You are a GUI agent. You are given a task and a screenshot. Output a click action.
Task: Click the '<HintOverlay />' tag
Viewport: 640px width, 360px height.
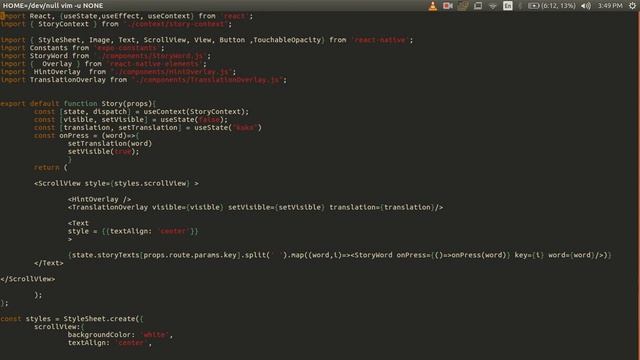(x=99, y=199)
